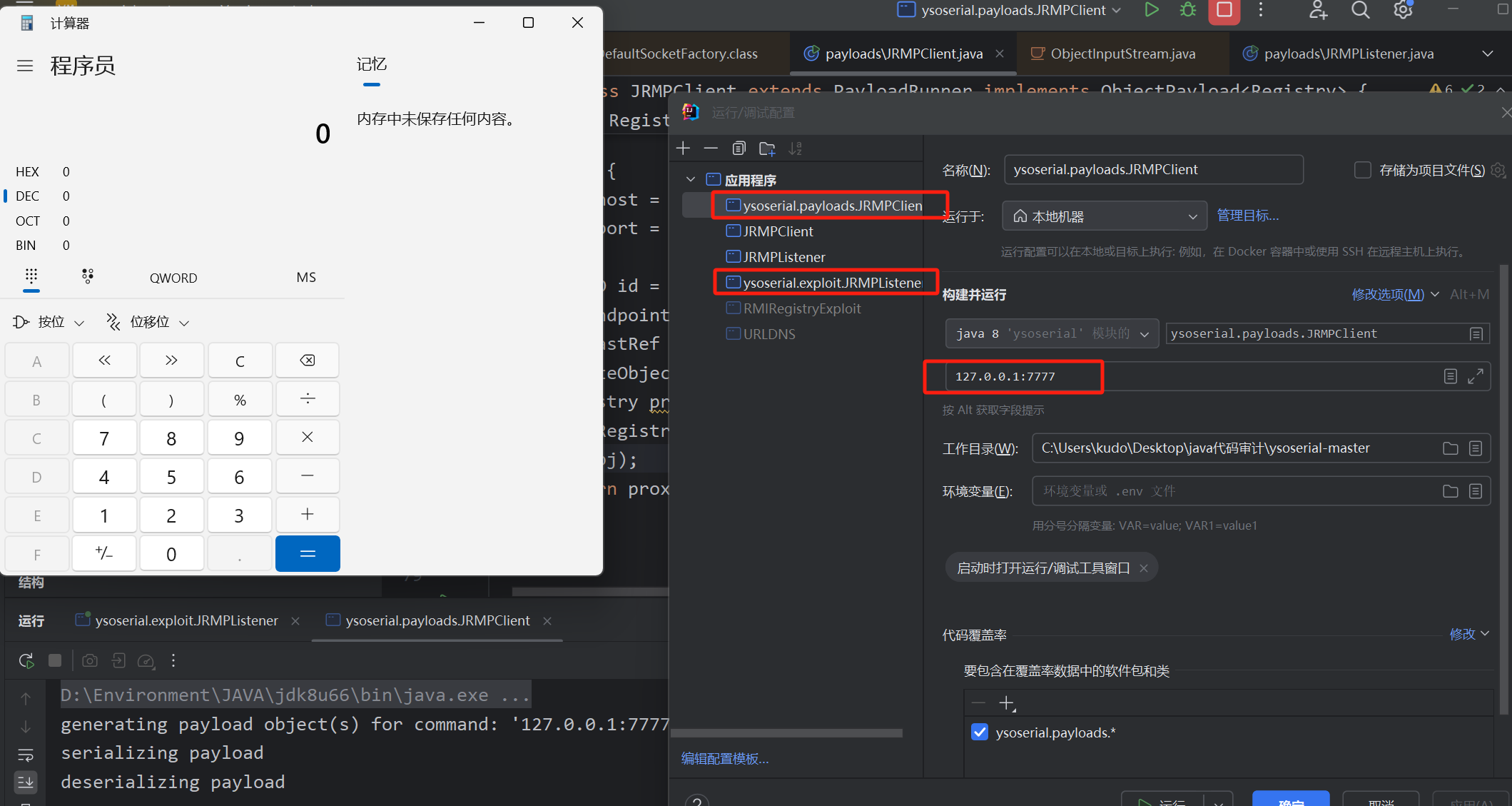Switch to the ObjectInputStream.java editor tab

pos(1122,54)
